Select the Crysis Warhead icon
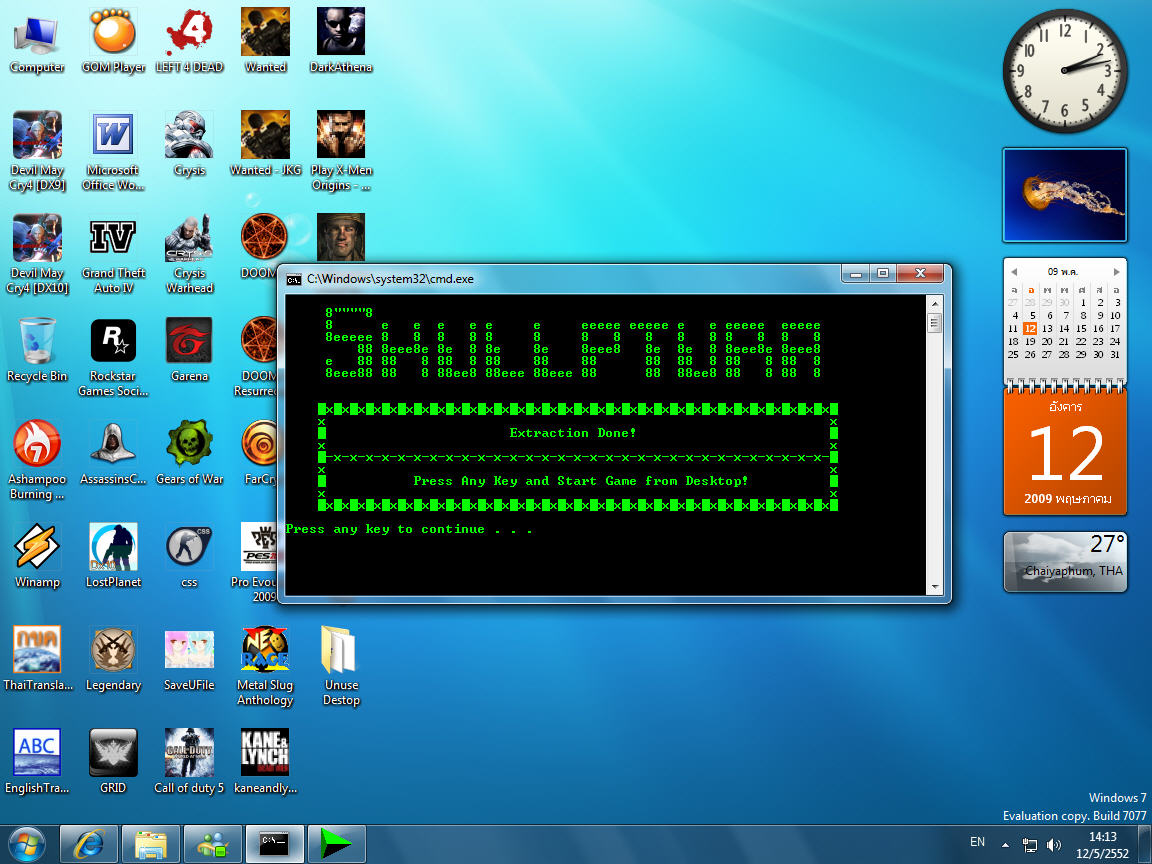1152x864 pixels. [x=189, y=254]
